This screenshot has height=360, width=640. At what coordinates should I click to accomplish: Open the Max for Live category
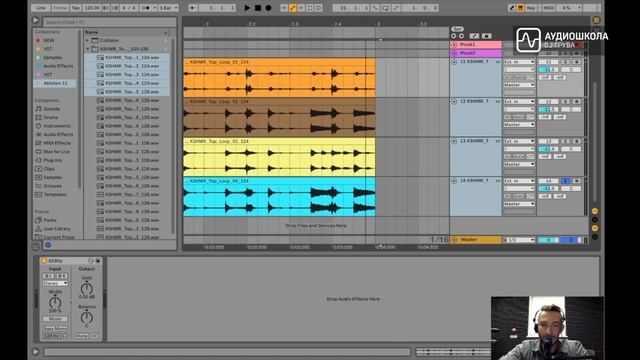click(x=56, y=152)
